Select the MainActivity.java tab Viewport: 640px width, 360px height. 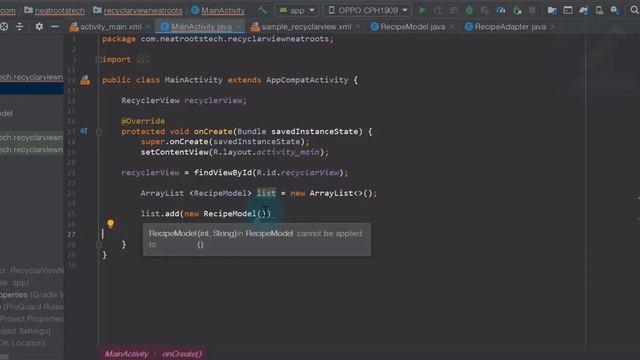pyautogui.click(x=201, y=27)
